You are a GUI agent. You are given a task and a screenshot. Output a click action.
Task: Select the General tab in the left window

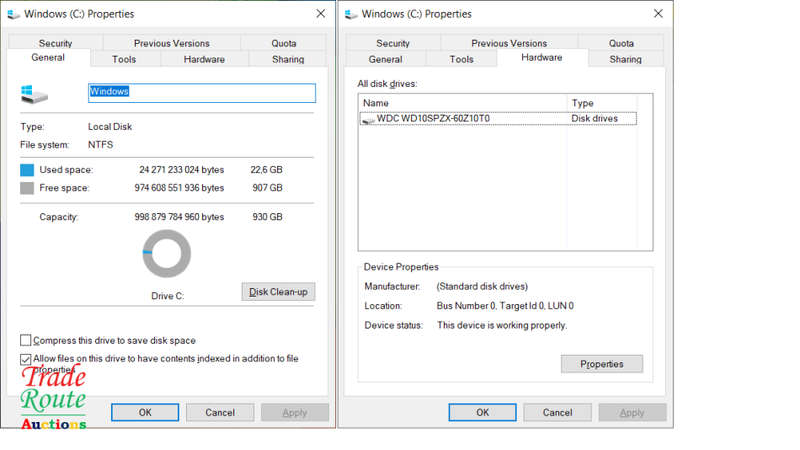coord(48,58)
